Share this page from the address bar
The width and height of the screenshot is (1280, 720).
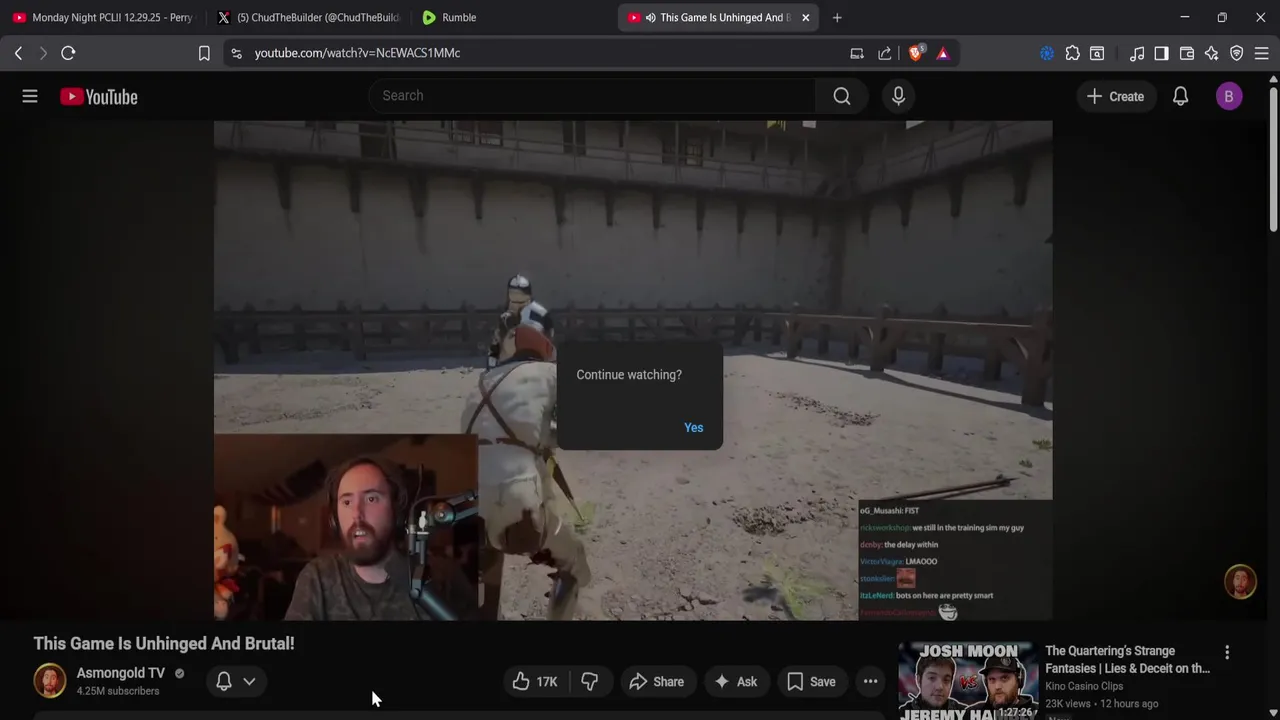(x=885, y=53)
